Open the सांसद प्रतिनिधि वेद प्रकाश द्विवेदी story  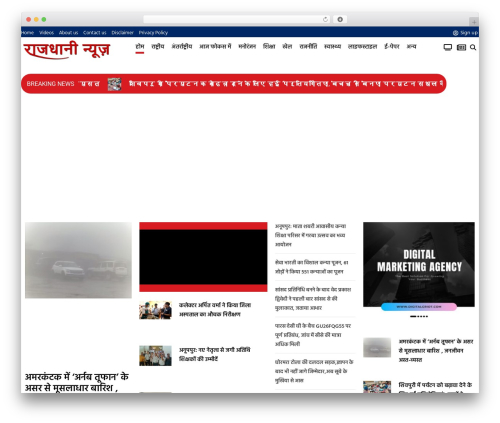pos(313,299)
